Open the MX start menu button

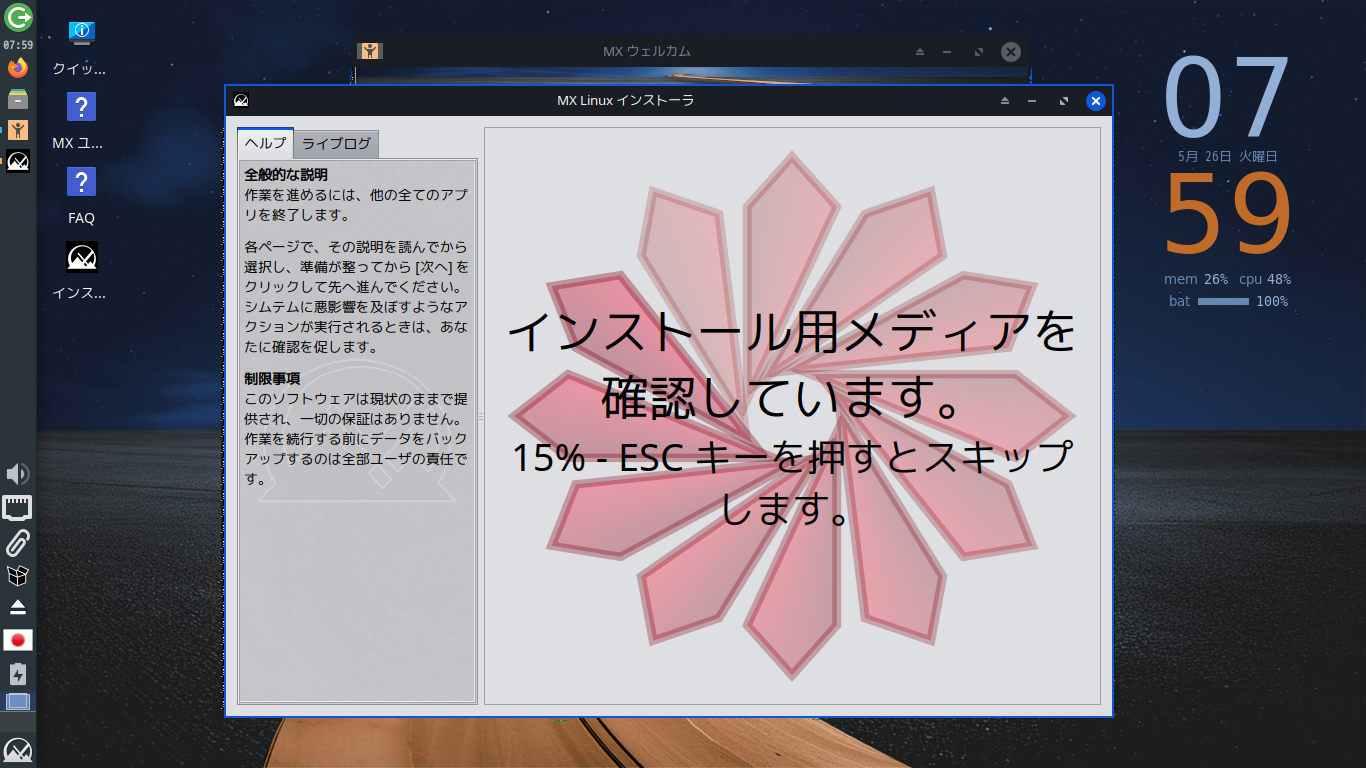pyautogui.click(x=18, y=751)
